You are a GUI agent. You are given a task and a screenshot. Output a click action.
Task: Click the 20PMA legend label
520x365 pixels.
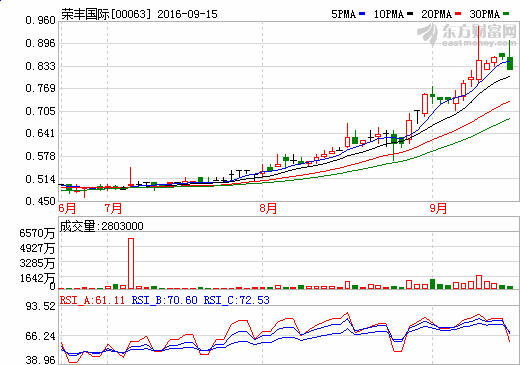tap(436, 14)
